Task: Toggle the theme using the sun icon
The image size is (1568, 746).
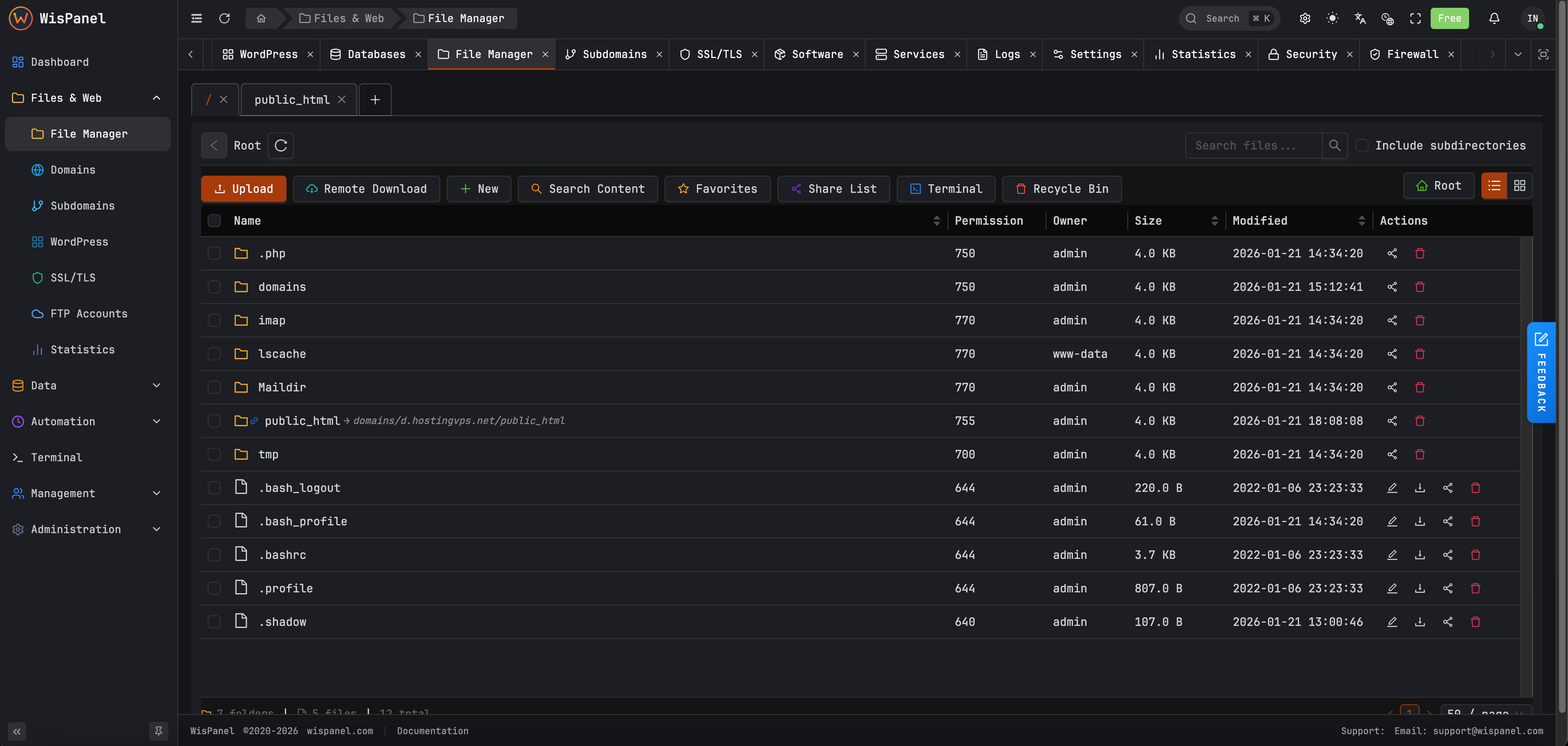Action: (x=1333, y=18)
